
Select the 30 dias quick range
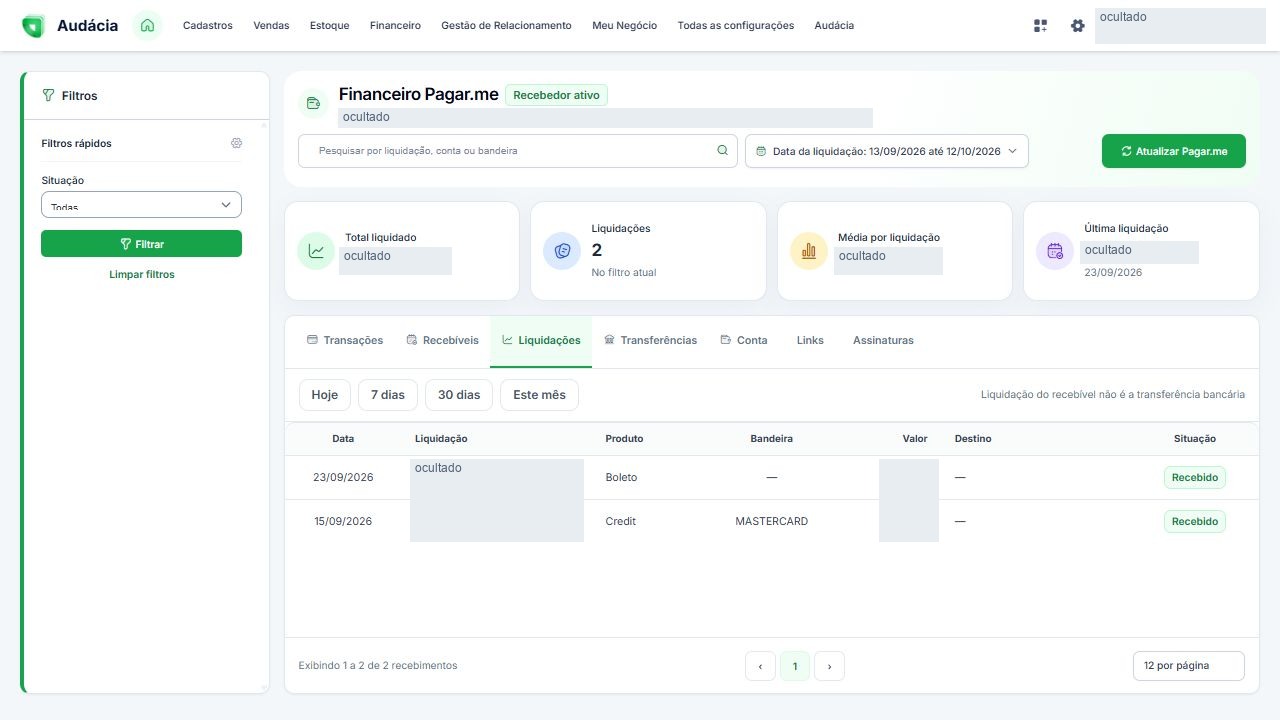[x=459, y=395]
